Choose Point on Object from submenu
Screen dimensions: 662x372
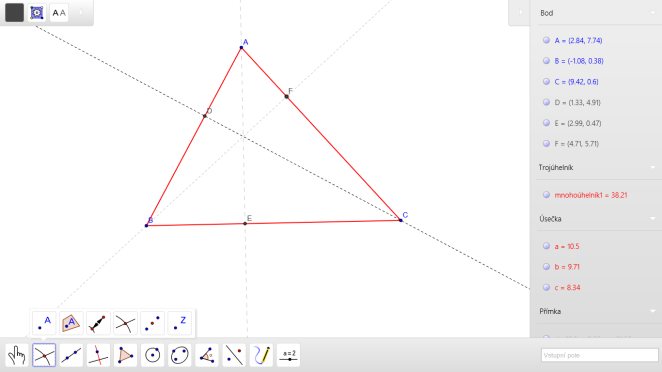tap(71, 323)
